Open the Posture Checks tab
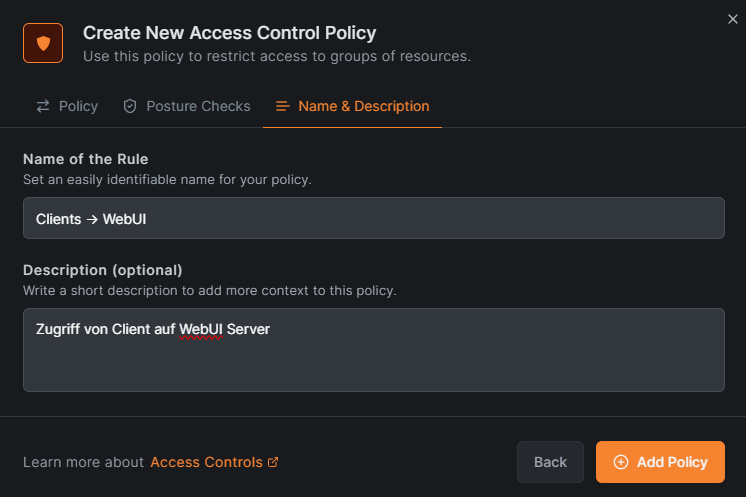The width and height of the screenshot is (746, 497). [186, 106]
